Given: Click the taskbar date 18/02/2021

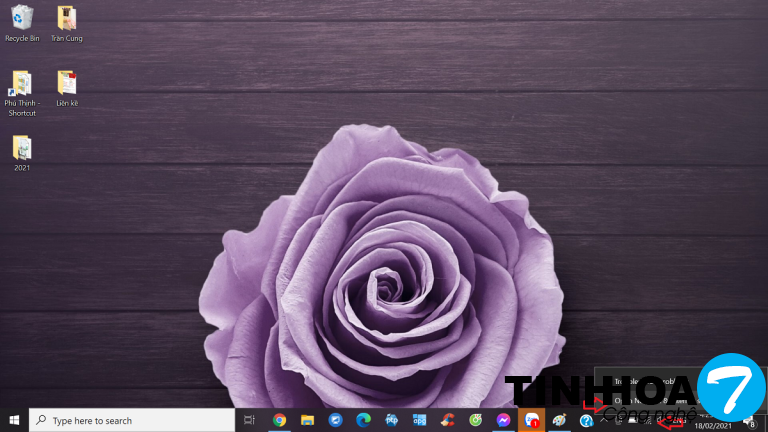Looking at the screenshot, I should tap(713, 425).
